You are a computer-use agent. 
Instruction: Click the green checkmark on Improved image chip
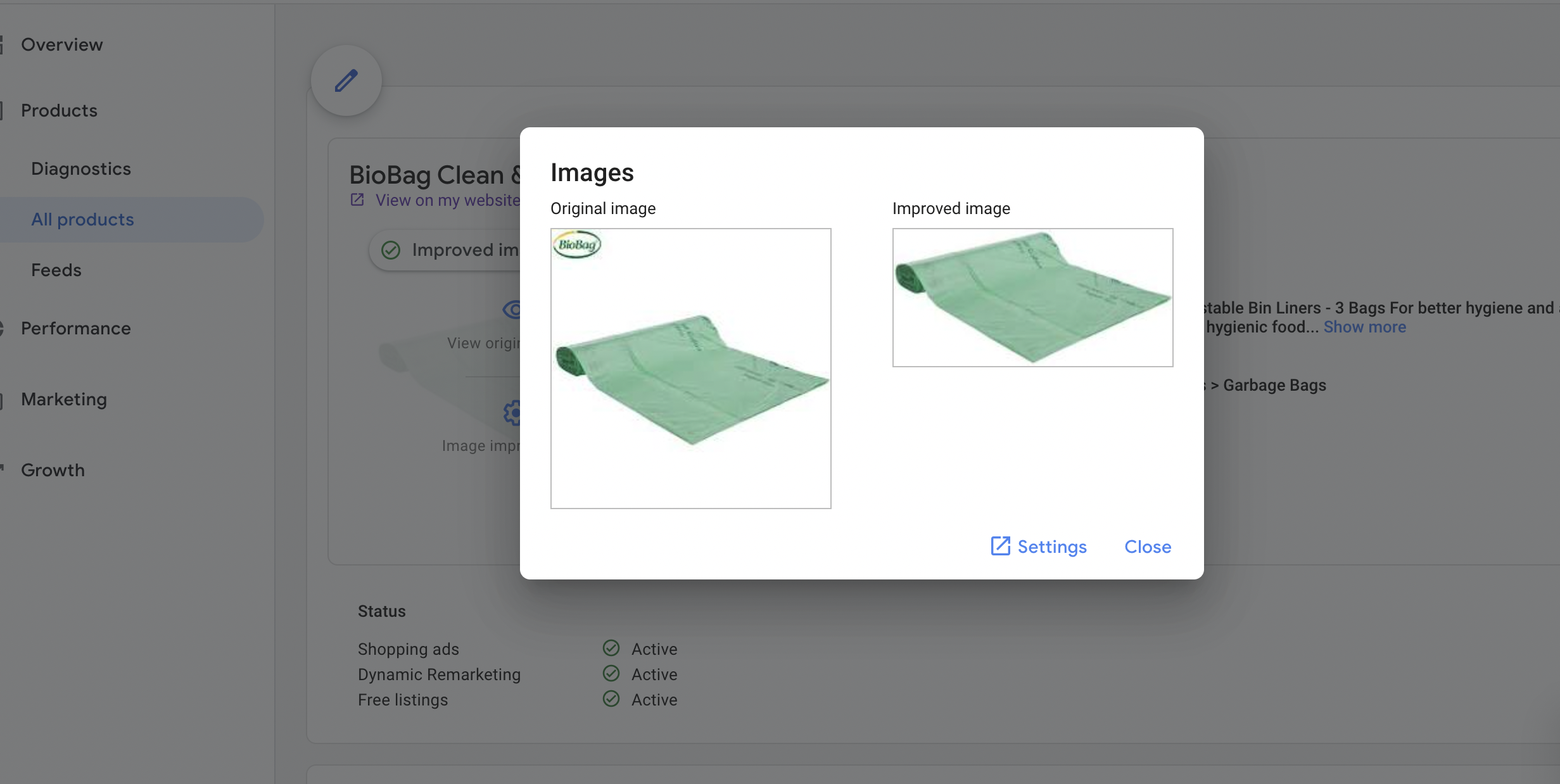[x=391, y=250]
